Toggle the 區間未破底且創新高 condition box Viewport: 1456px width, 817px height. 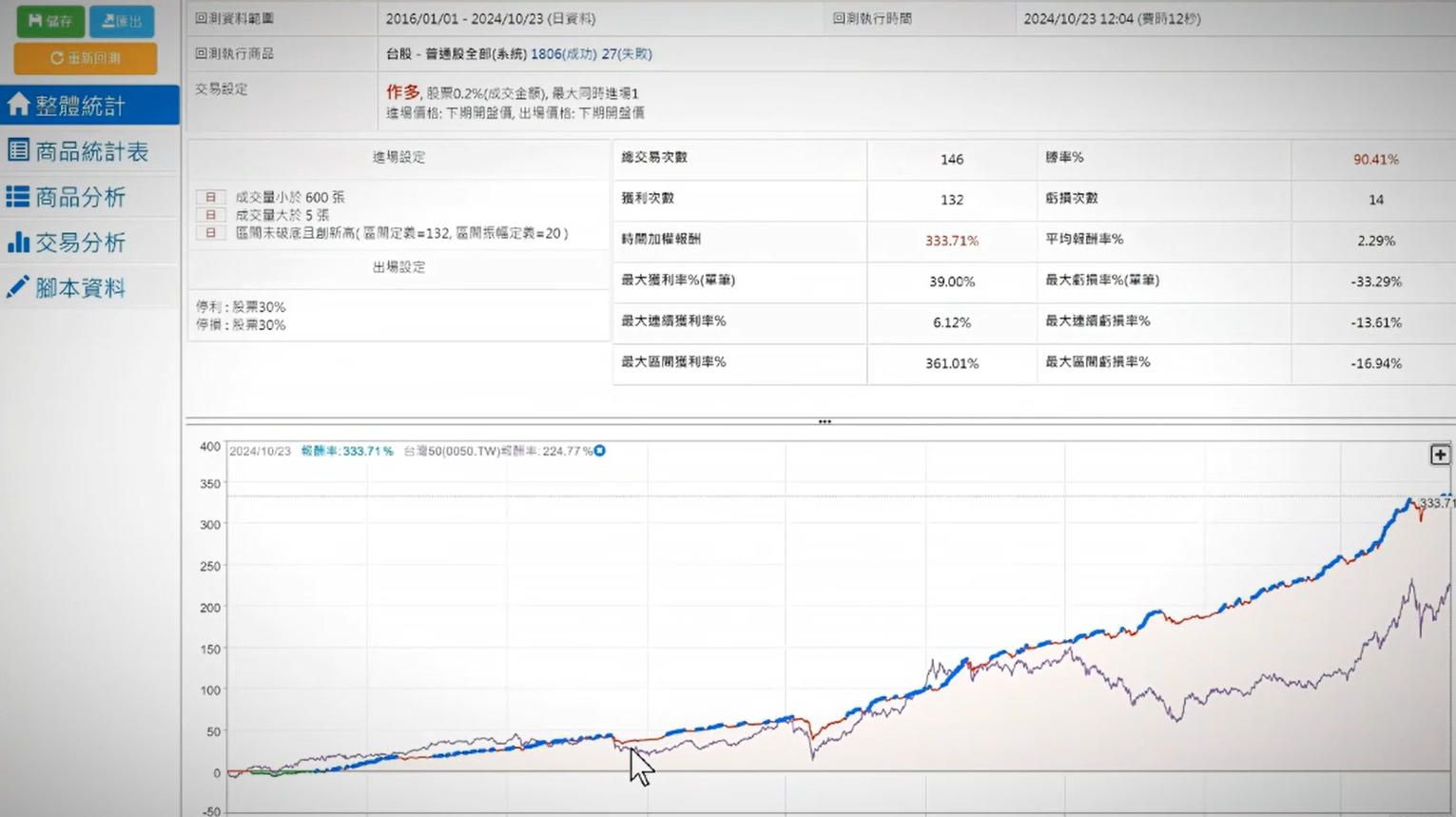click(210, 233)
